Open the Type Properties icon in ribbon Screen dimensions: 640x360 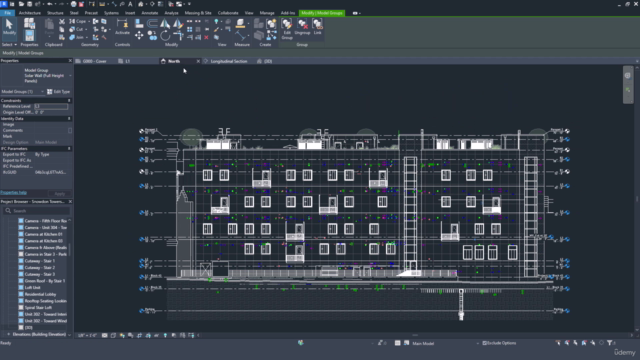pyautogui.click(x=29, y=22)
